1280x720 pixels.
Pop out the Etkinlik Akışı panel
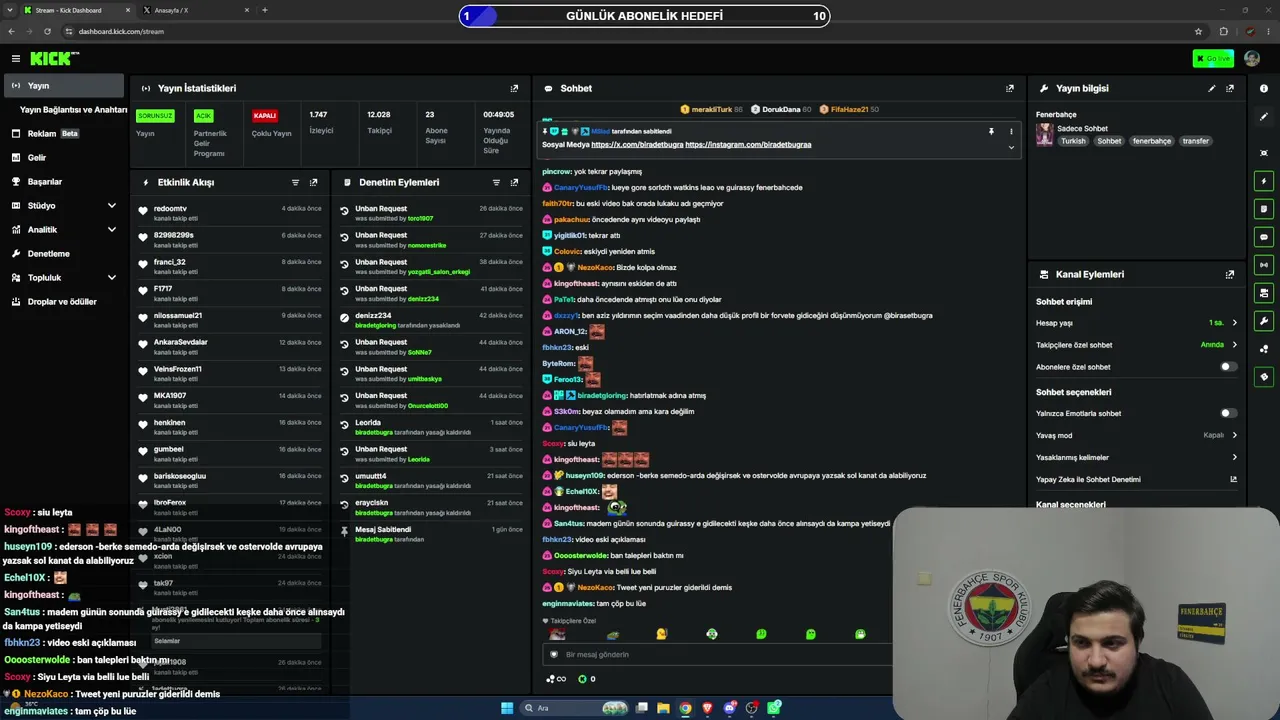(x=314, y=183)
